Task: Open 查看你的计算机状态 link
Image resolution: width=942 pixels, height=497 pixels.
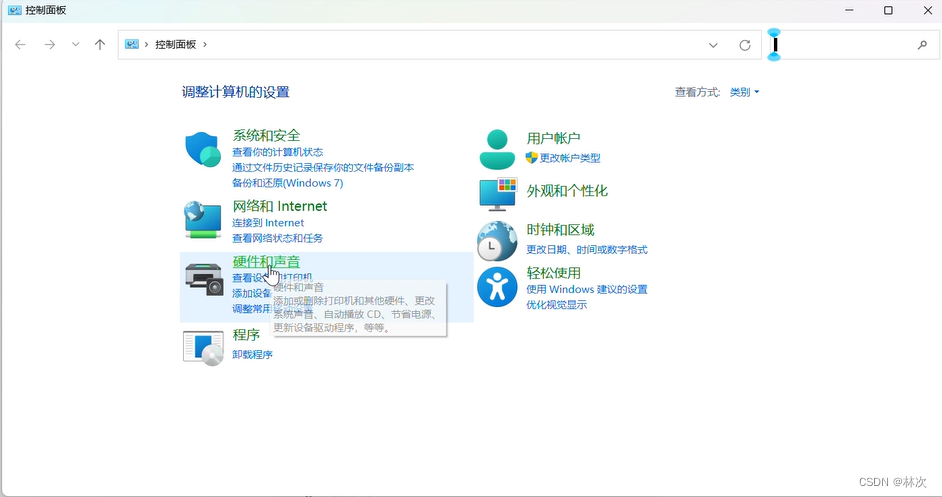Action: (x=278, y=152)
